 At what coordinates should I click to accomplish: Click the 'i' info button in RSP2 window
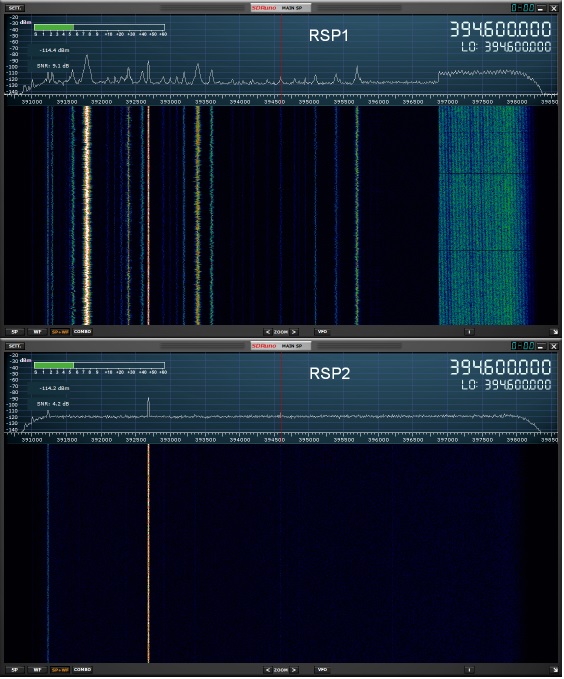[x=470, y=670]
